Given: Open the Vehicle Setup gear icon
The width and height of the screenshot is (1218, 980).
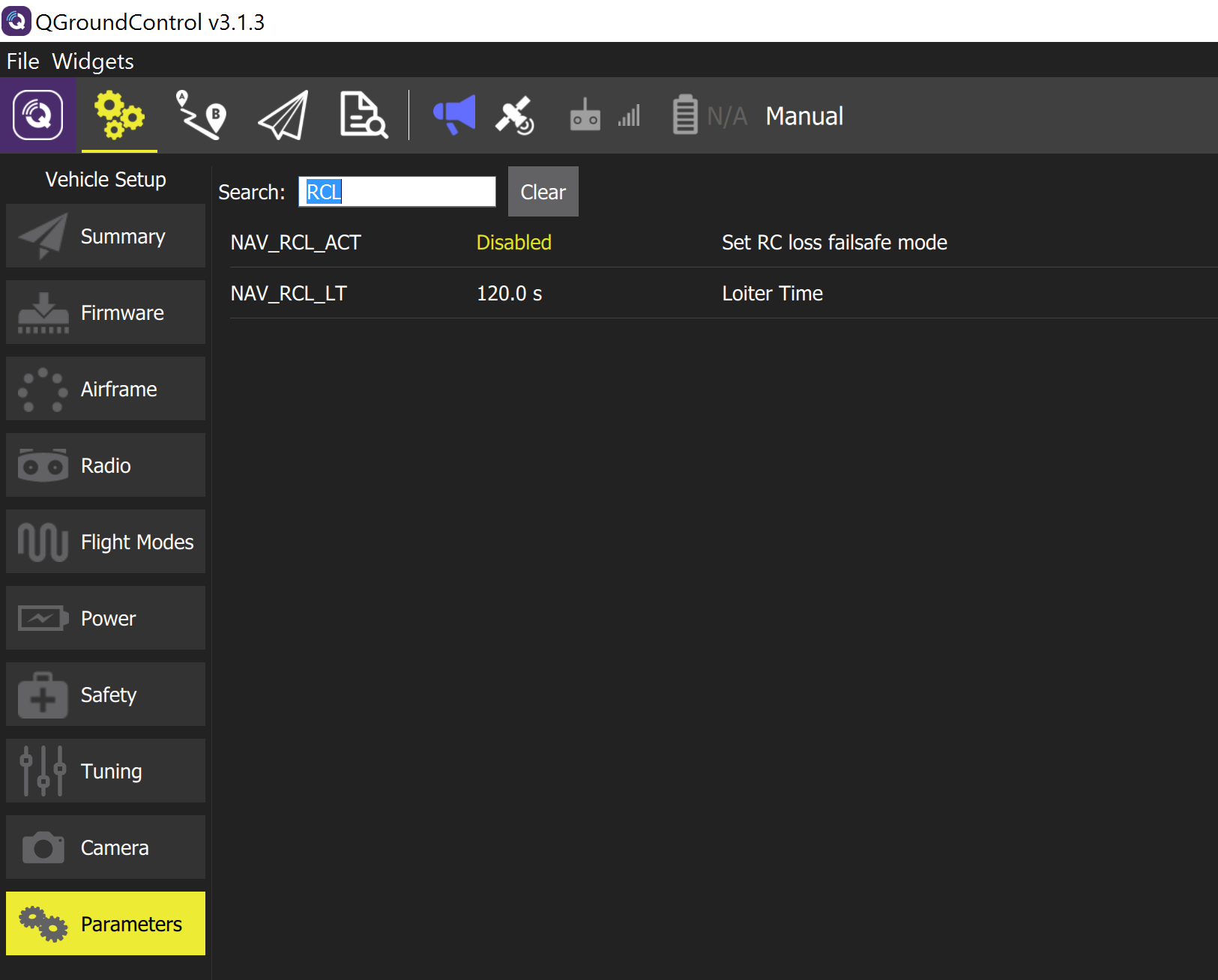Looking at the screenshot, I should click(x=118, y=115).
